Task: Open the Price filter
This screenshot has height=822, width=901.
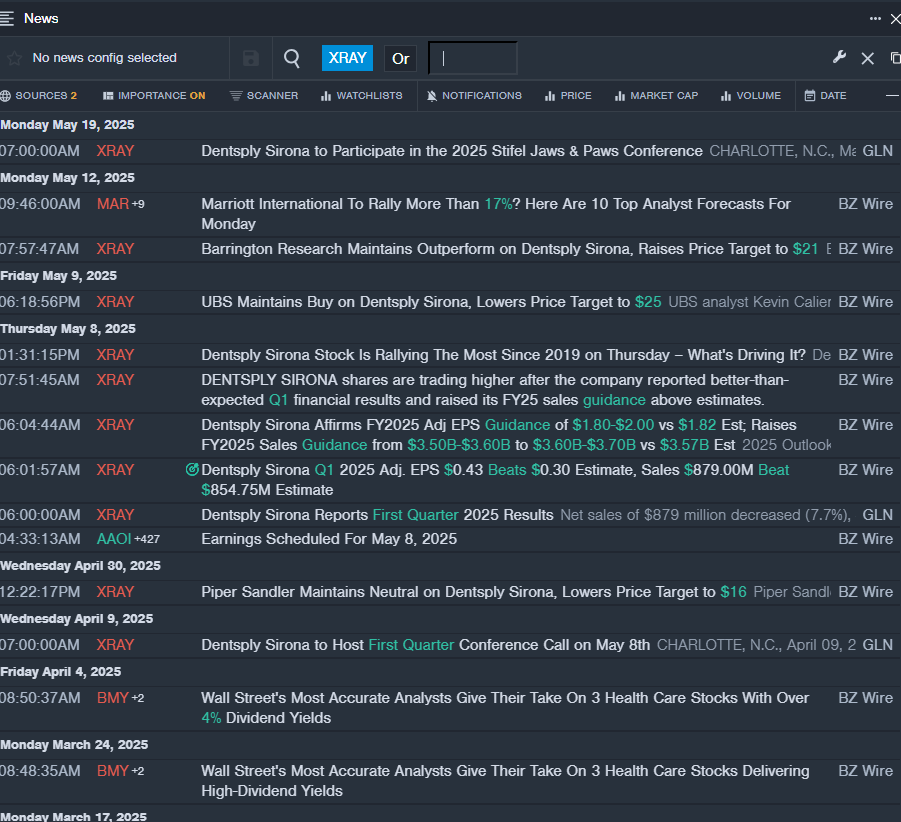Action: pos(568,95)
